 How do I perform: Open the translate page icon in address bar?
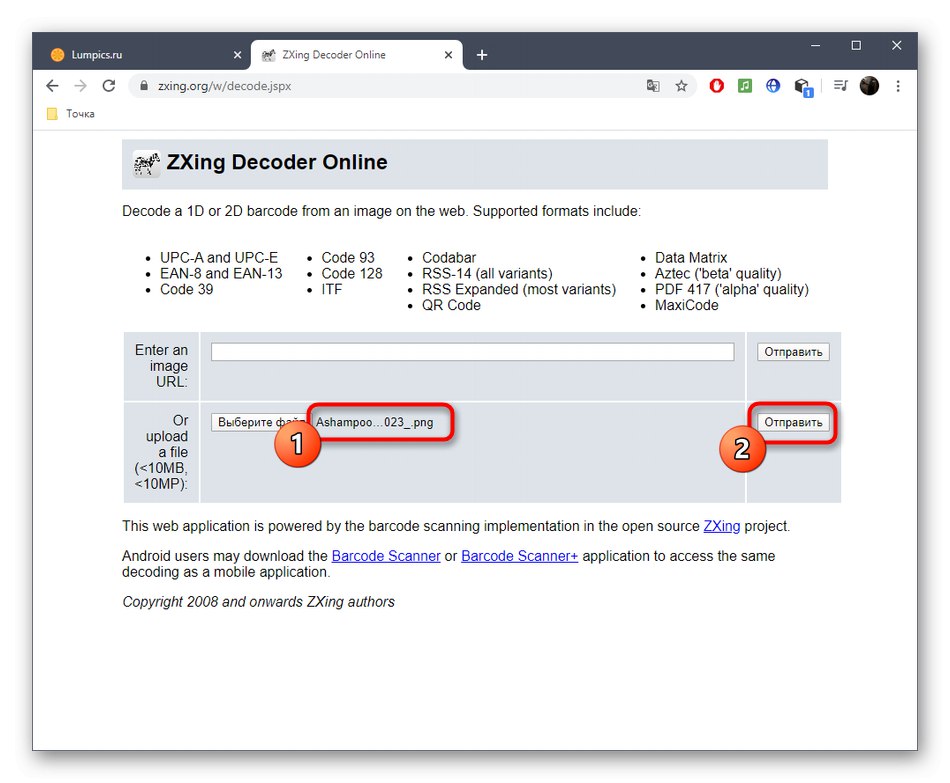(x=653, y=86)
